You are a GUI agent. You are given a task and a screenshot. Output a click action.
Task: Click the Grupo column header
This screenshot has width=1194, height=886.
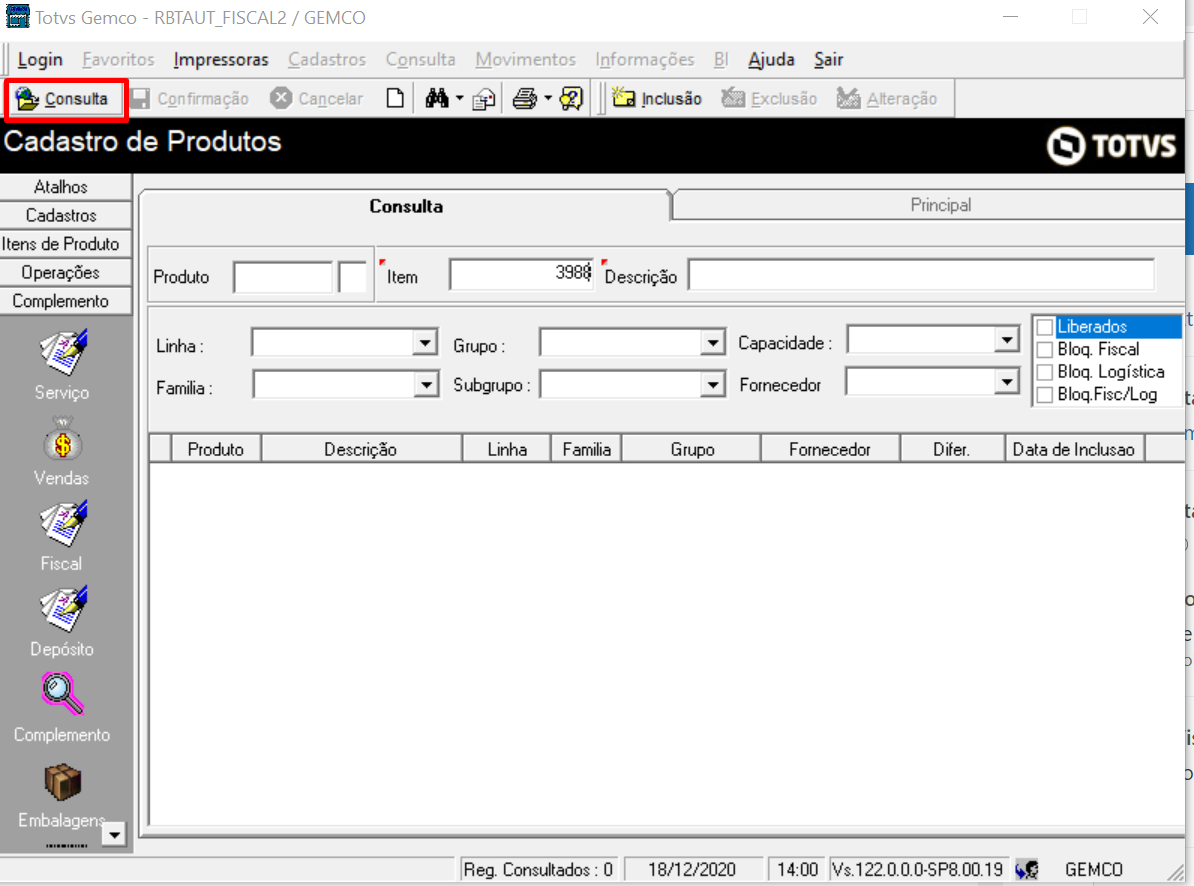click(692, 450)
